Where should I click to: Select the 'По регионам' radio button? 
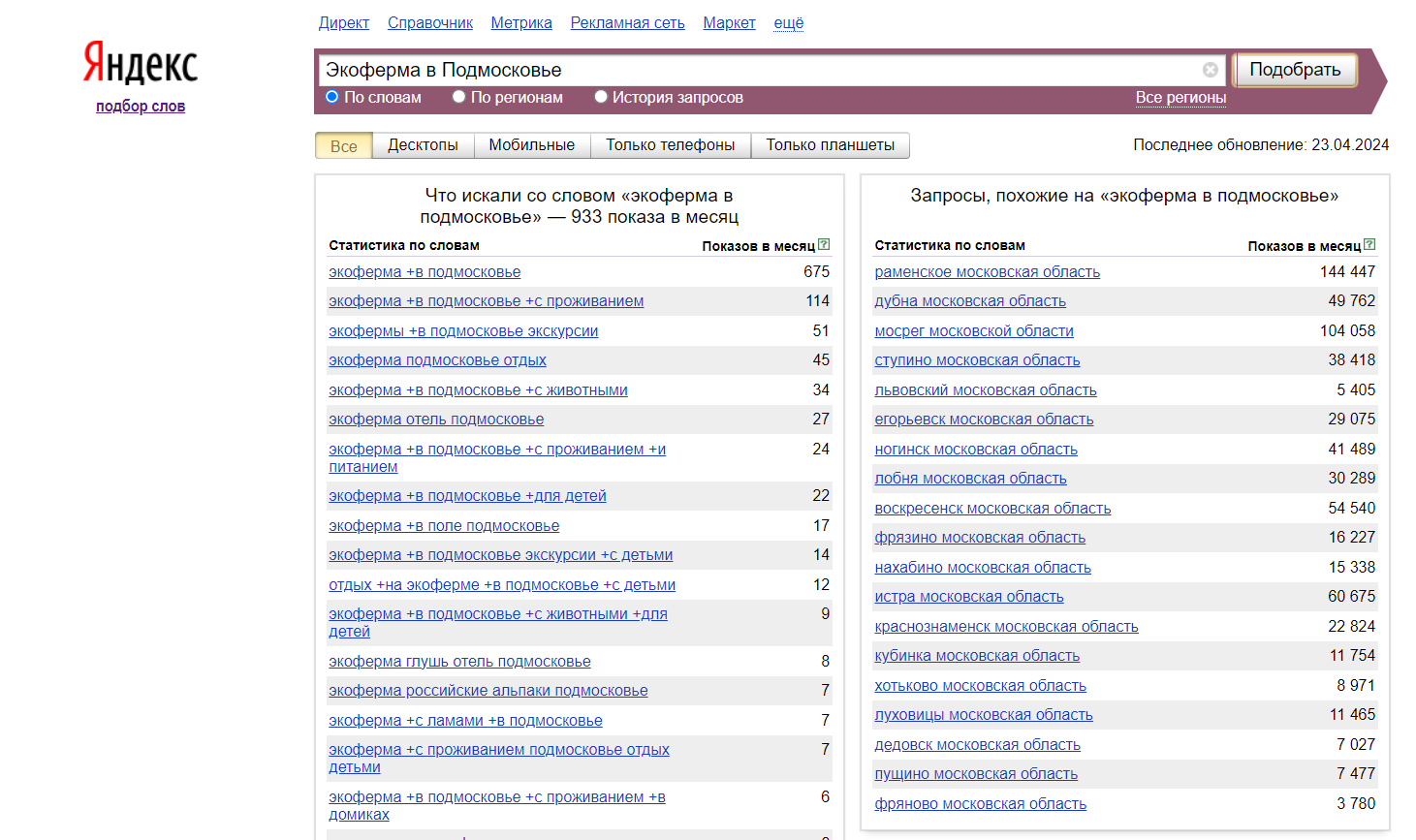(x=459, y=97)
